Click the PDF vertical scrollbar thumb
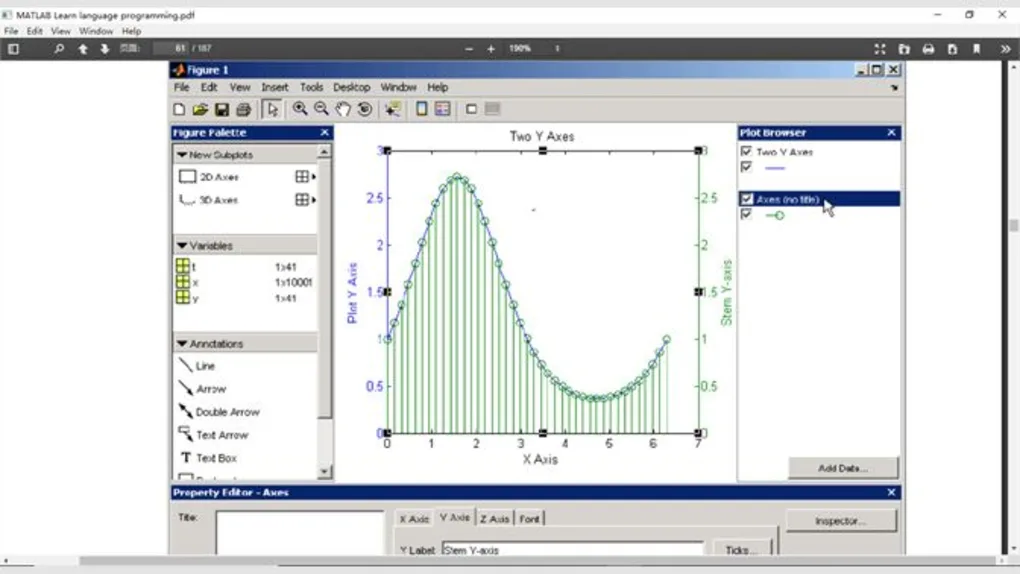Screen dimensions: 1020x574 tap(1013, 225)
